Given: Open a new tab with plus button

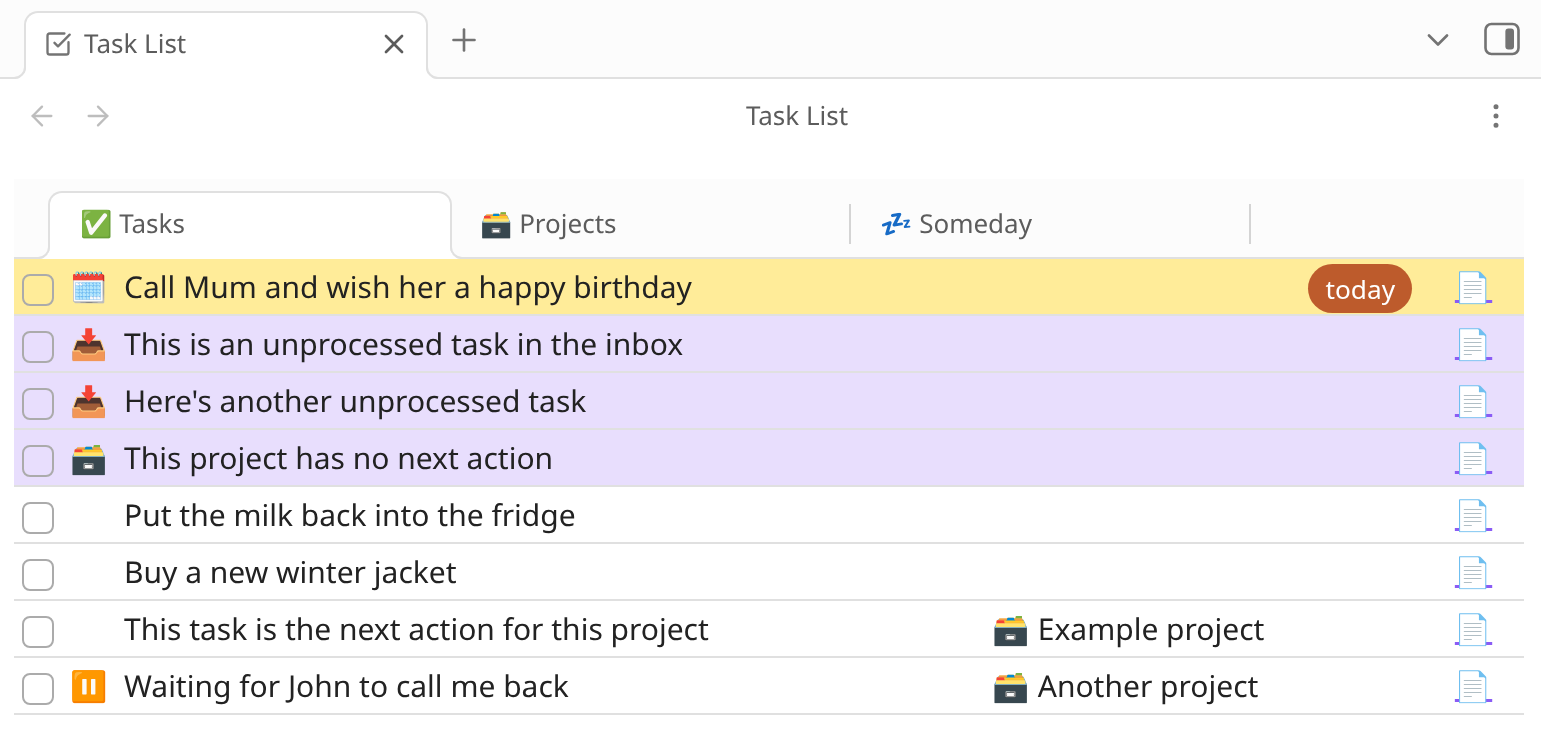Looking at the screenshot, I should 464,40.
